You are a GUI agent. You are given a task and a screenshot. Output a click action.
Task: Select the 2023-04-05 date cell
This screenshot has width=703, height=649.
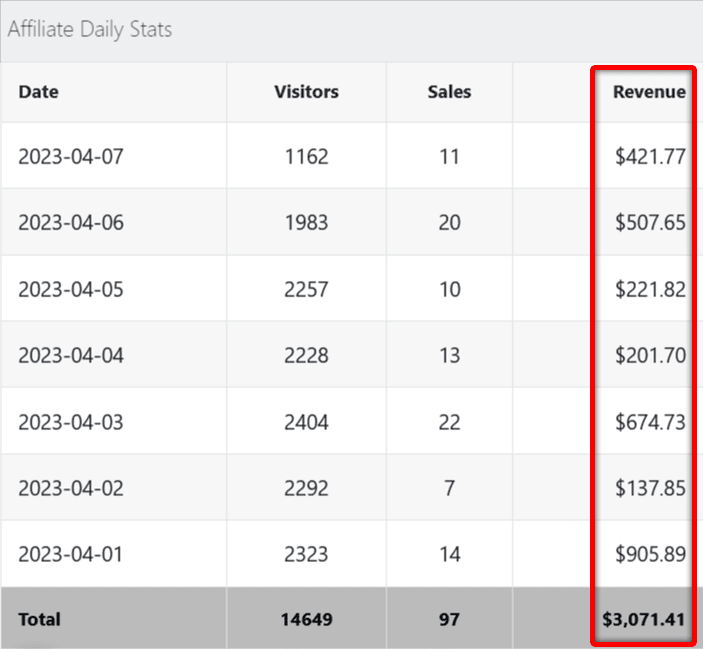71,289
